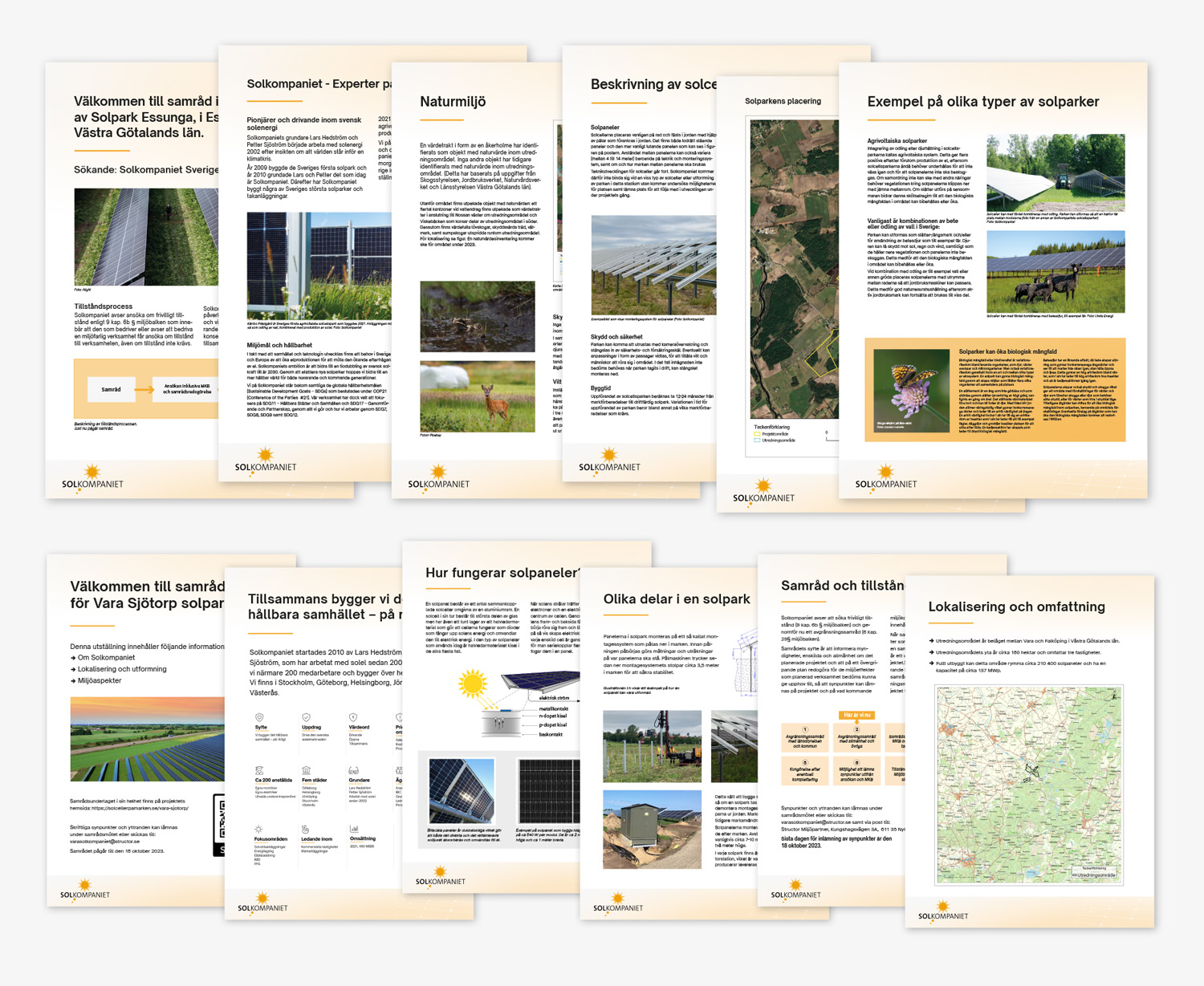Click heading Exempel på olika typer av solparker

pyautogui.click(x=983, y=102)
